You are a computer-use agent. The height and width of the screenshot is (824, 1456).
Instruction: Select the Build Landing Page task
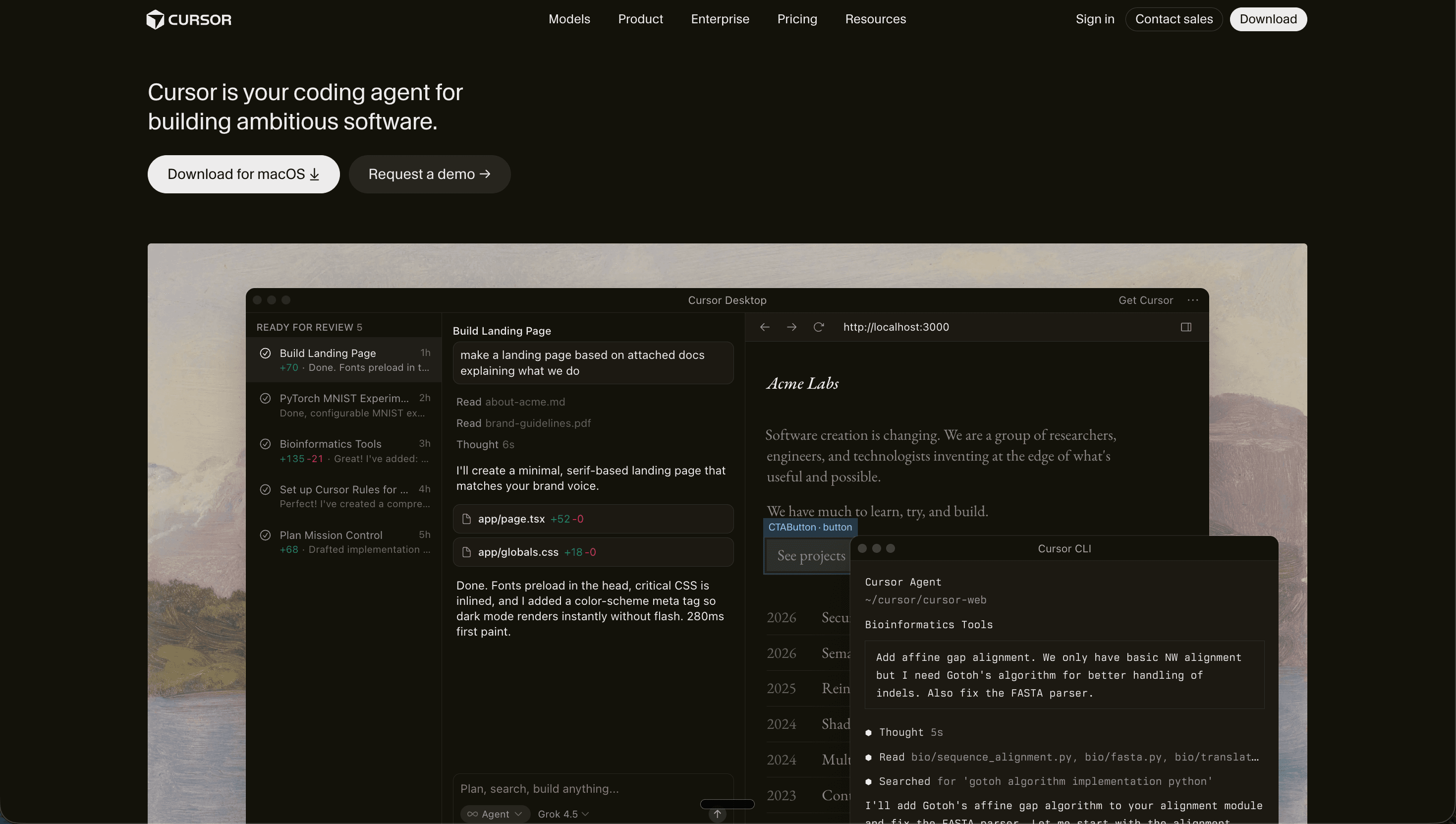point(344,360)
